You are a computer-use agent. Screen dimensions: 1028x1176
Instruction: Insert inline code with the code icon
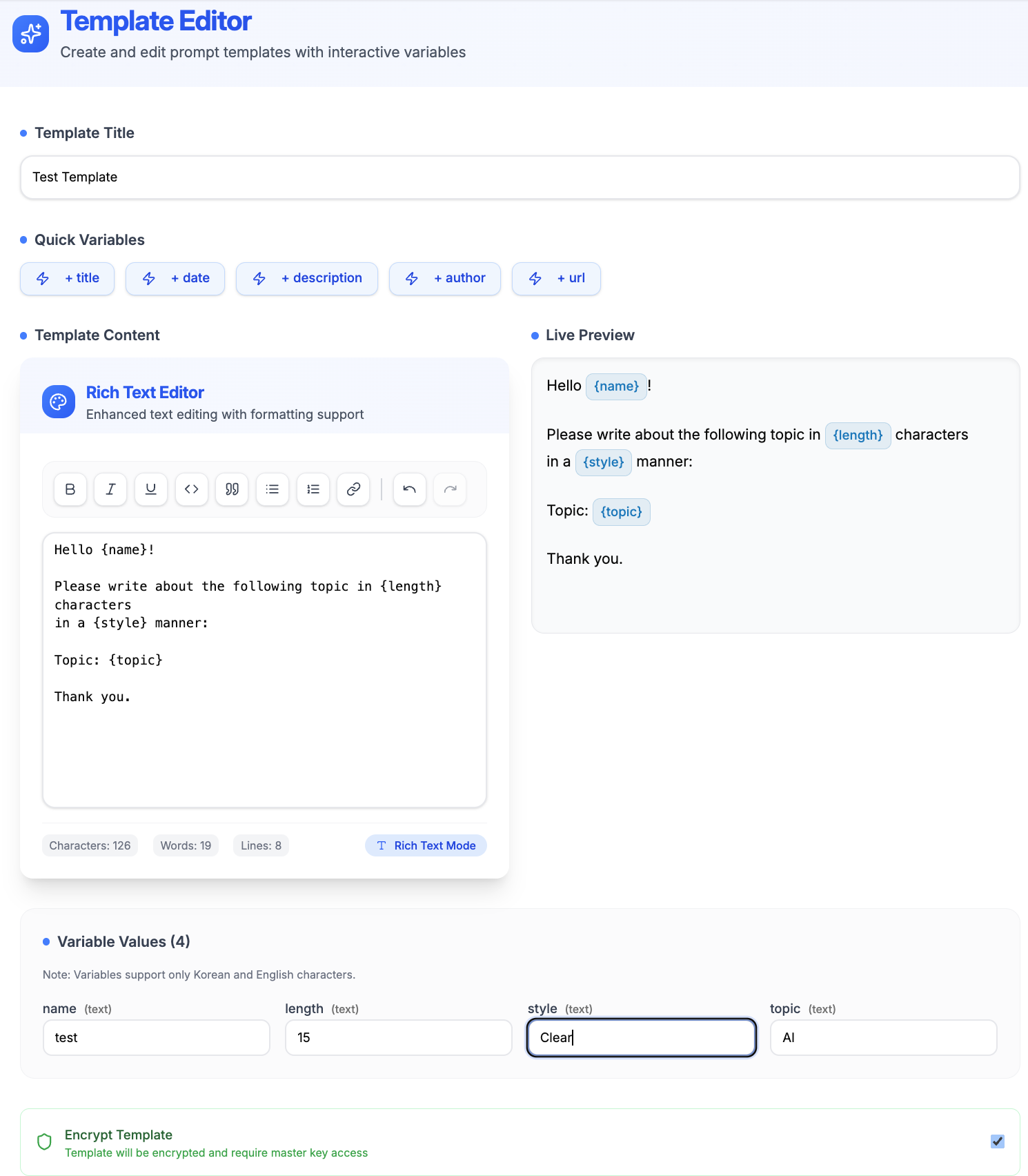pyautogui.click(x=192, y=489)
